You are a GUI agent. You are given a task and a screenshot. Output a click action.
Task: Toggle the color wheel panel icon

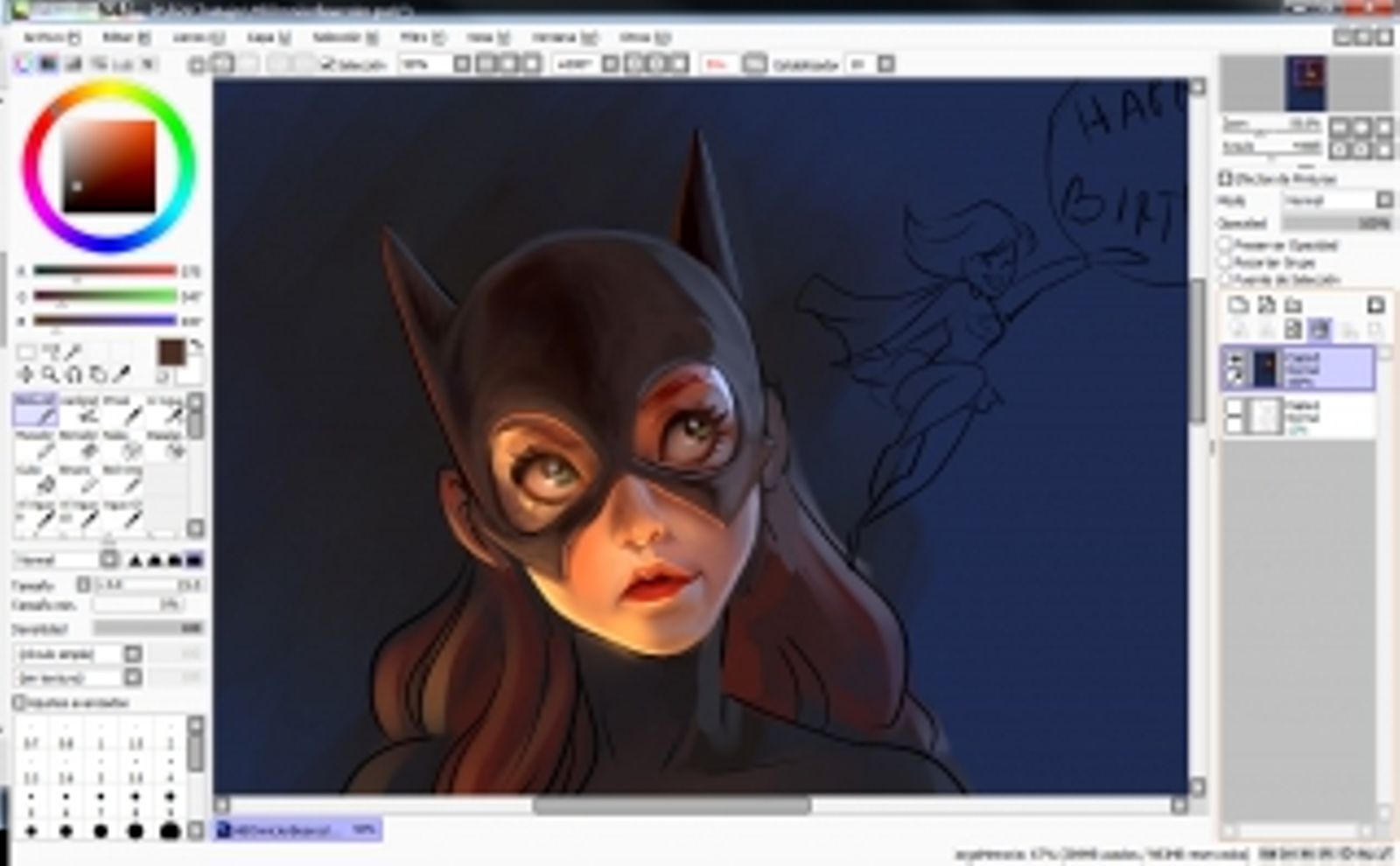(23, 64)
